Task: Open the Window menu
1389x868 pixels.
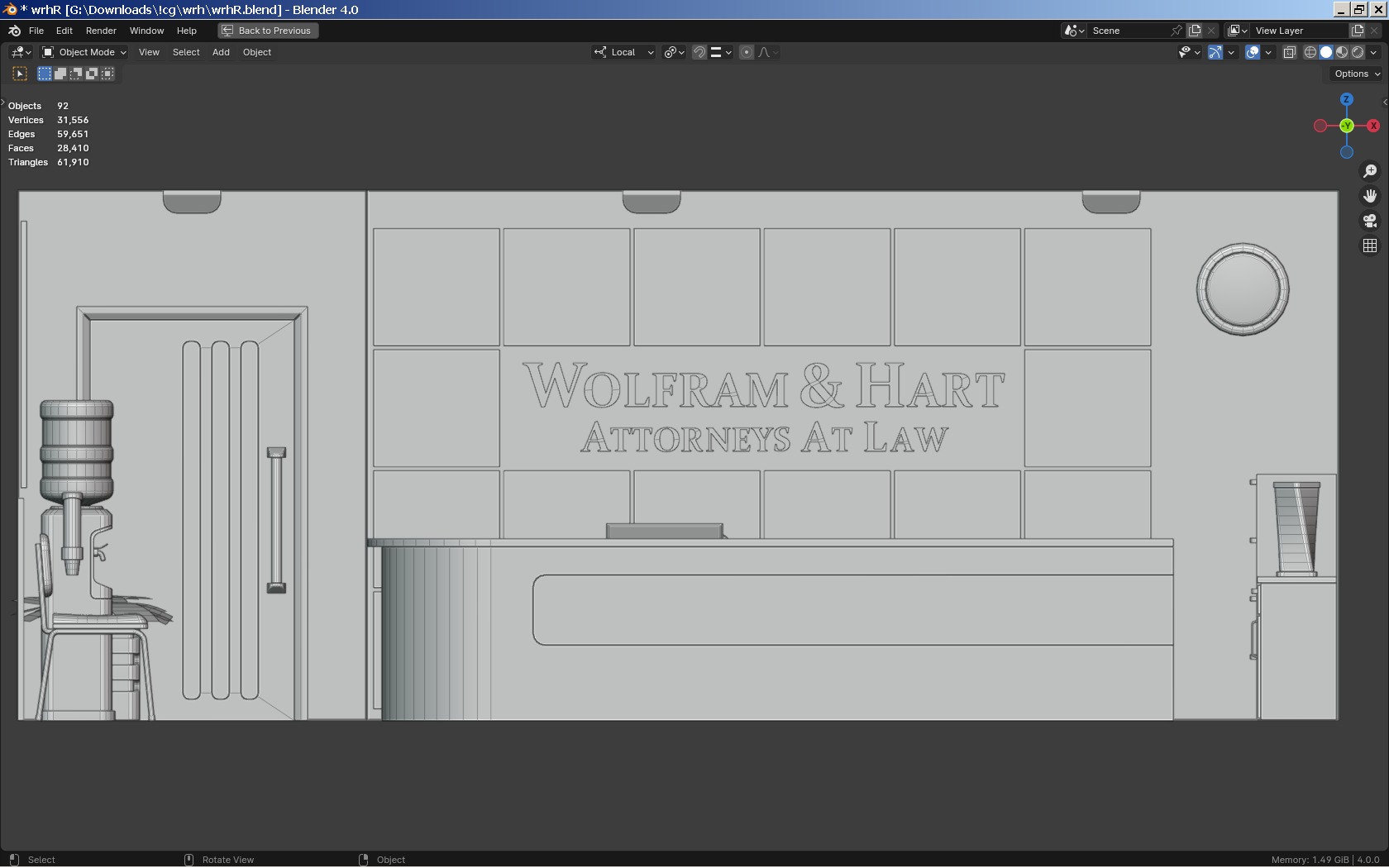Action: [146, 31]
